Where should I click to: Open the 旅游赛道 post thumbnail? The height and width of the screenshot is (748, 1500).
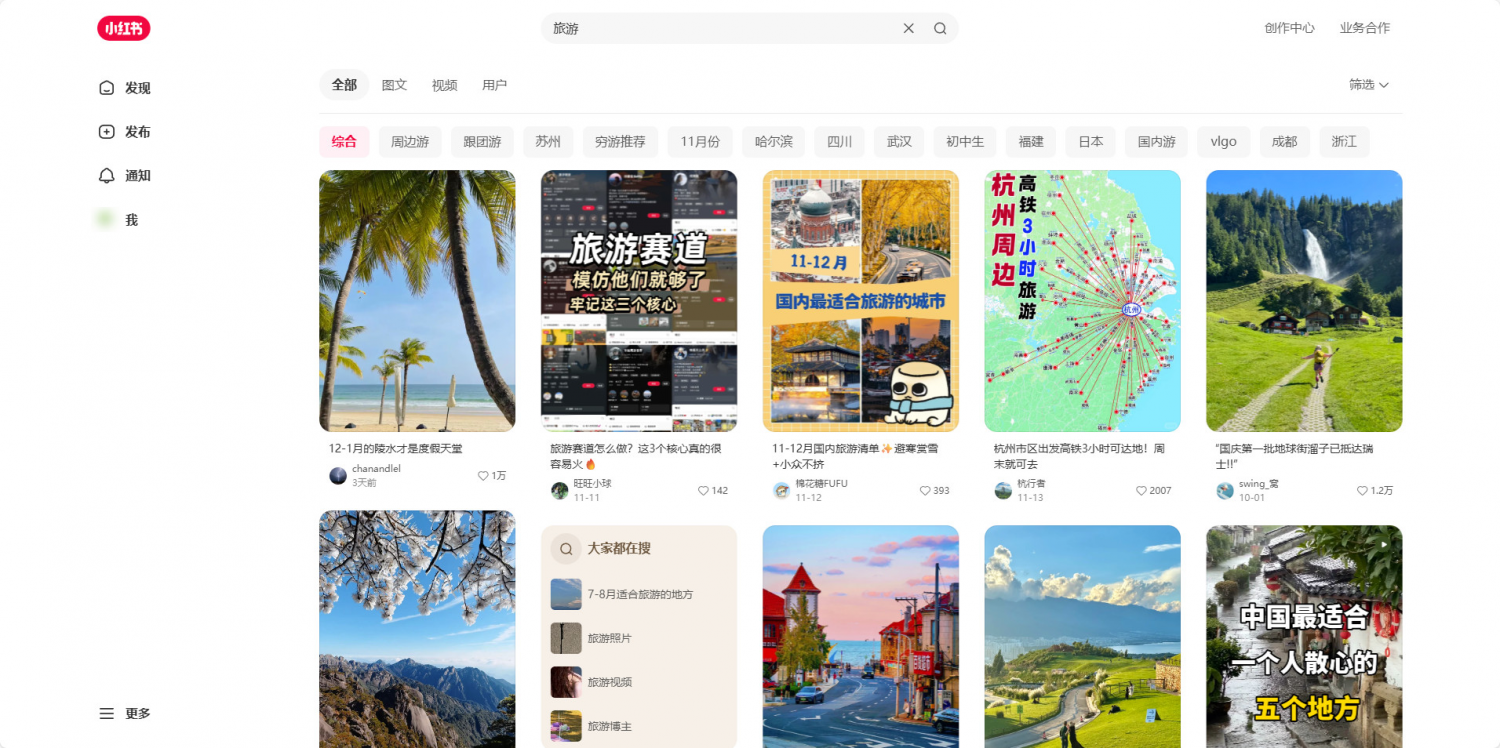[x=639, y=300]
